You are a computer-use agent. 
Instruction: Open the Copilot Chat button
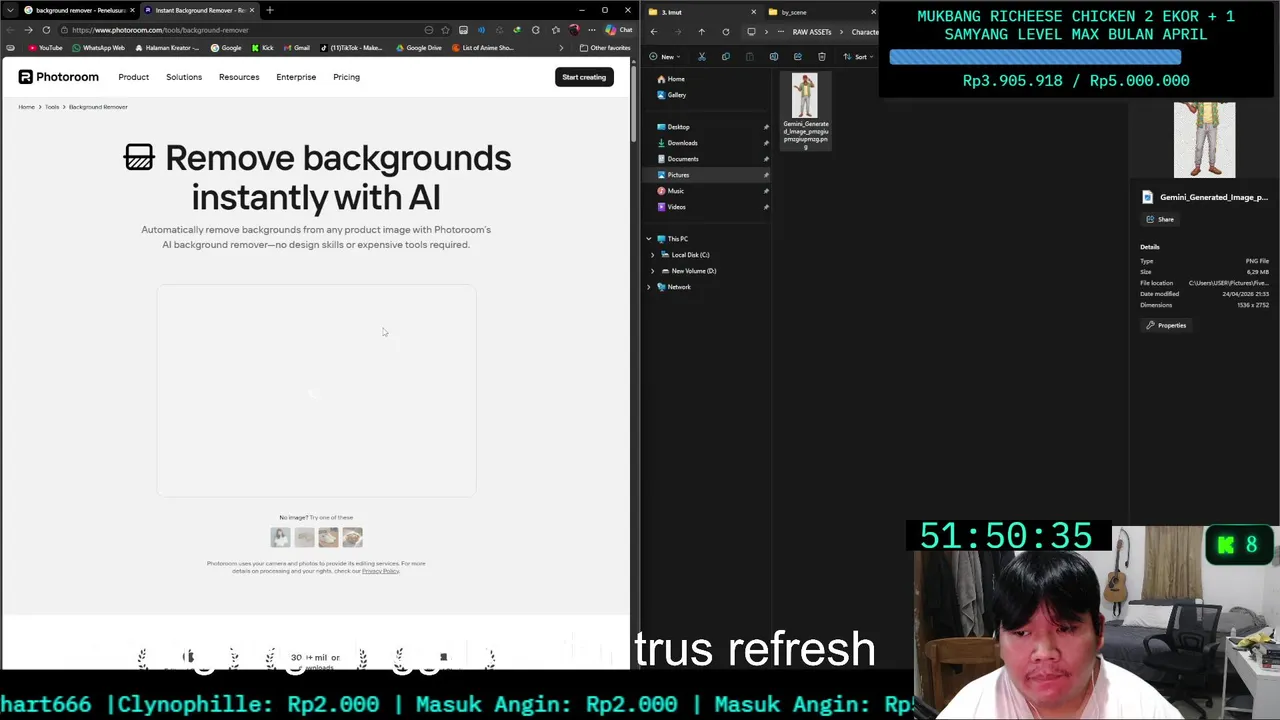(x=619, y=30)
